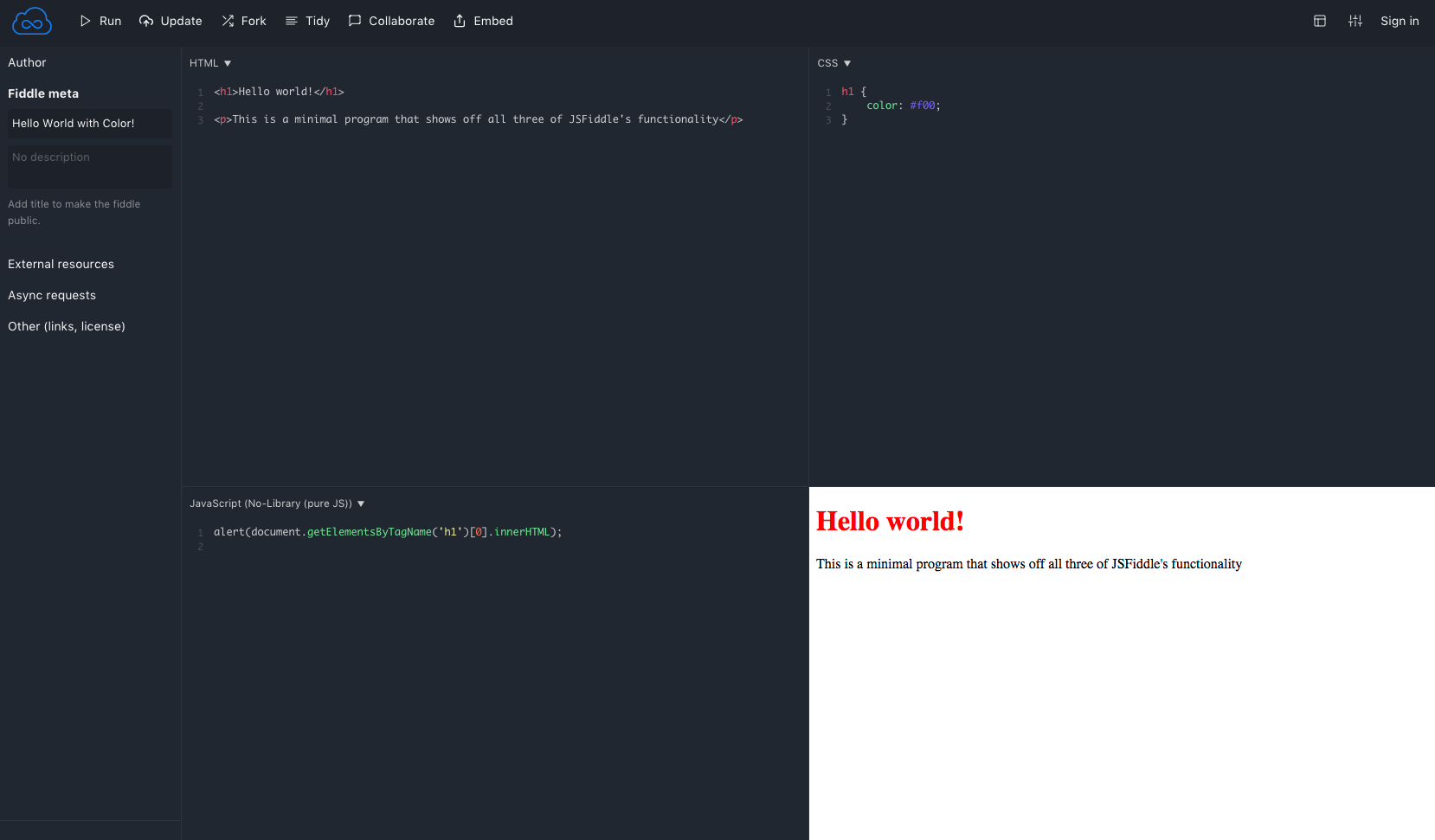This screenshot has width=1435, height=840.
Task: Open the HTML panel dropdown
Action: 210,63
